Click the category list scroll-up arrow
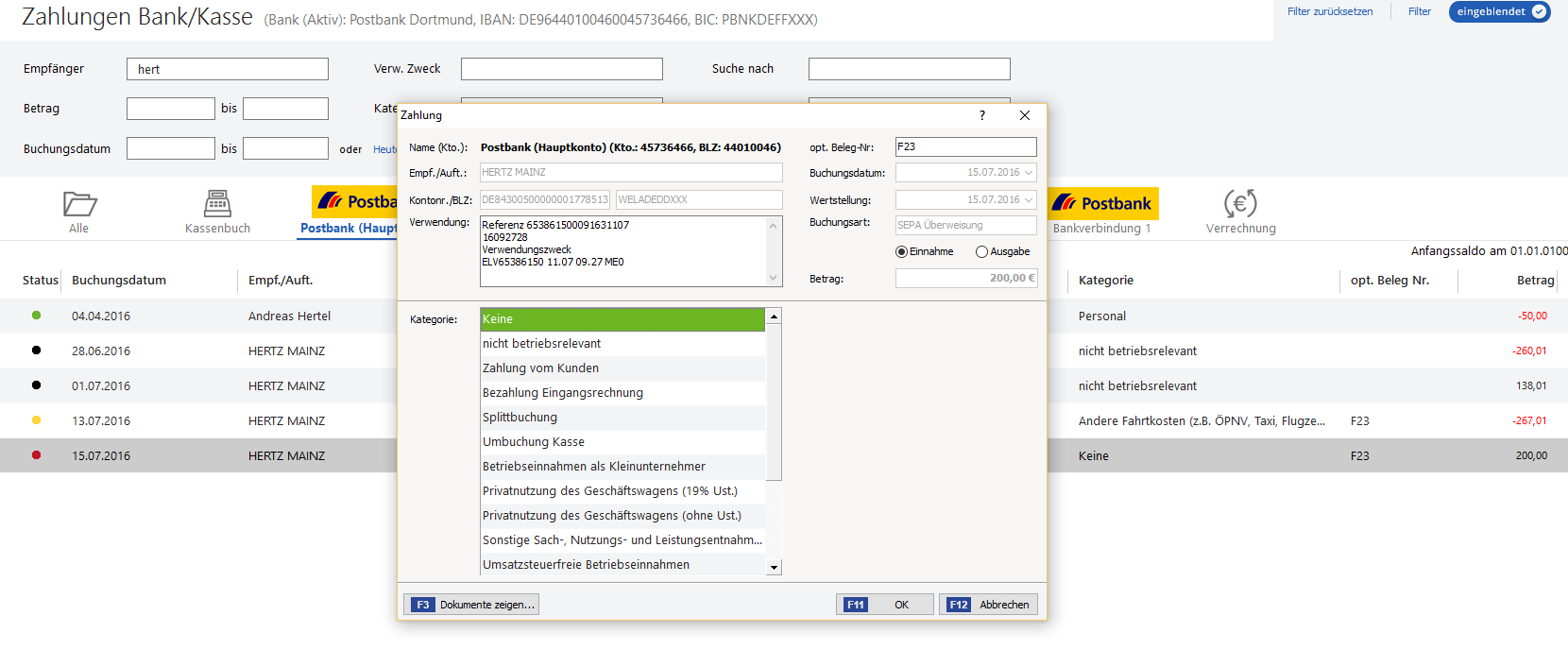1568x650 pixels. [775, 316]
